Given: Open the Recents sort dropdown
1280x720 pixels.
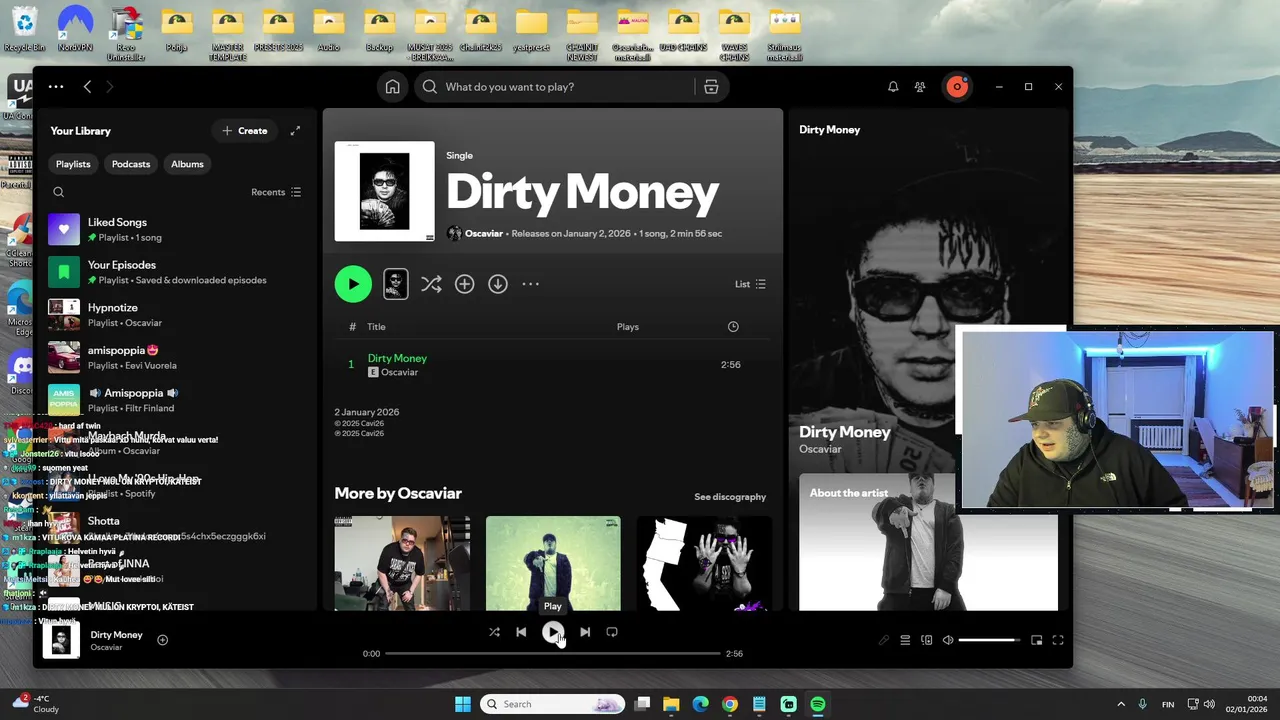Looking at the screenshot, I should (276, 192).
